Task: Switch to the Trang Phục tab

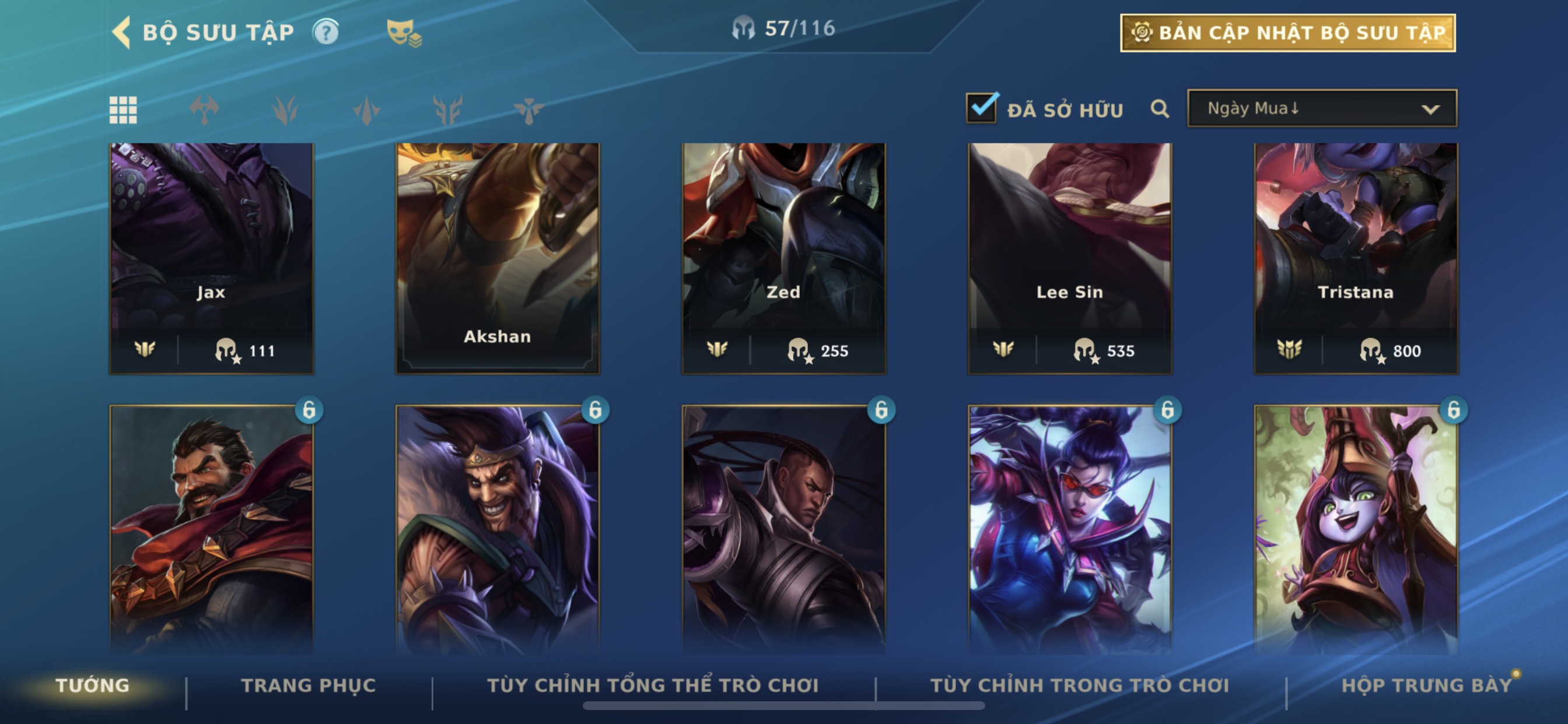Action: pos(309,685)
